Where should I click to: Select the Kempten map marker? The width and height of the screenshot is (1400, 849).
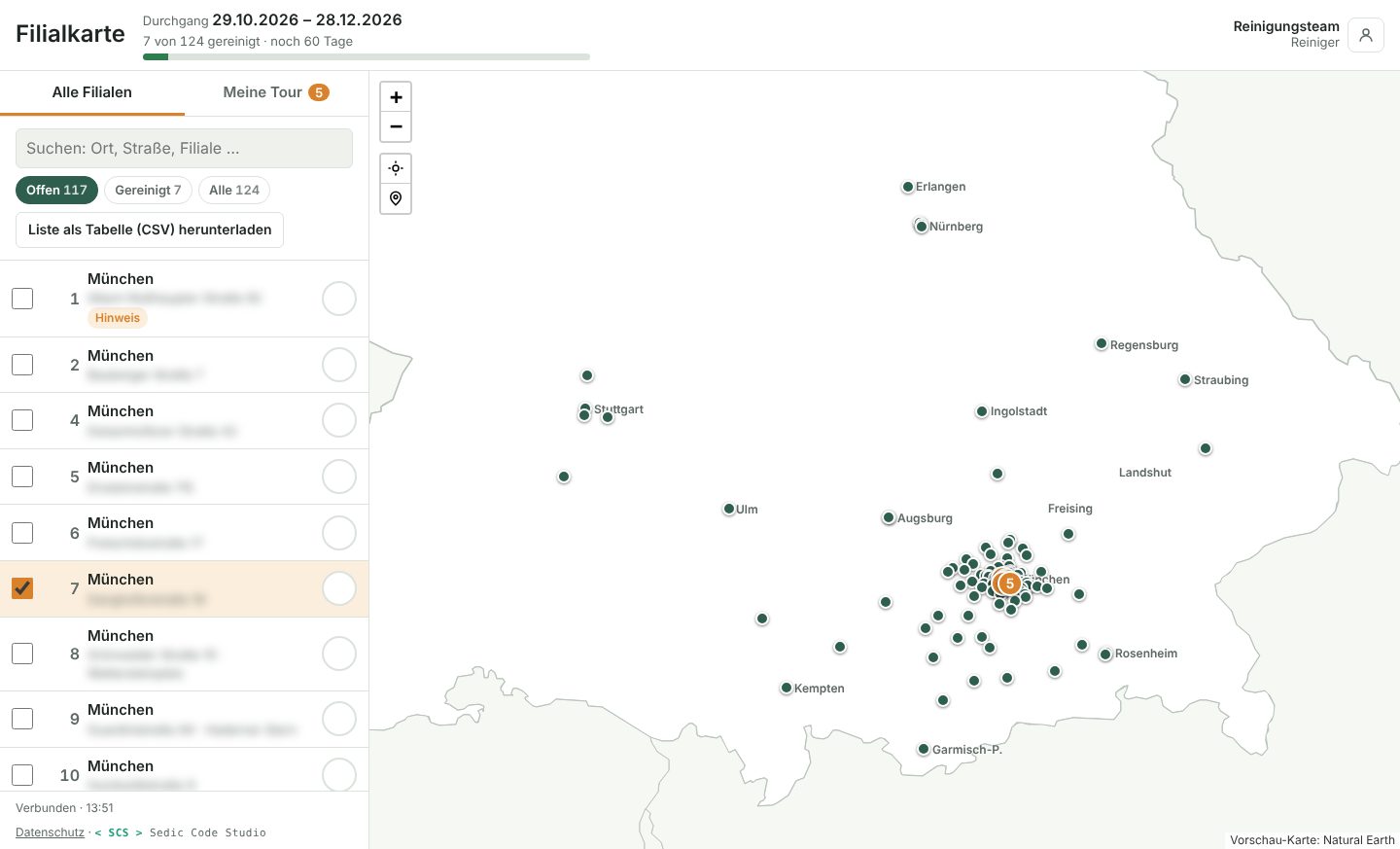point(787,689)
